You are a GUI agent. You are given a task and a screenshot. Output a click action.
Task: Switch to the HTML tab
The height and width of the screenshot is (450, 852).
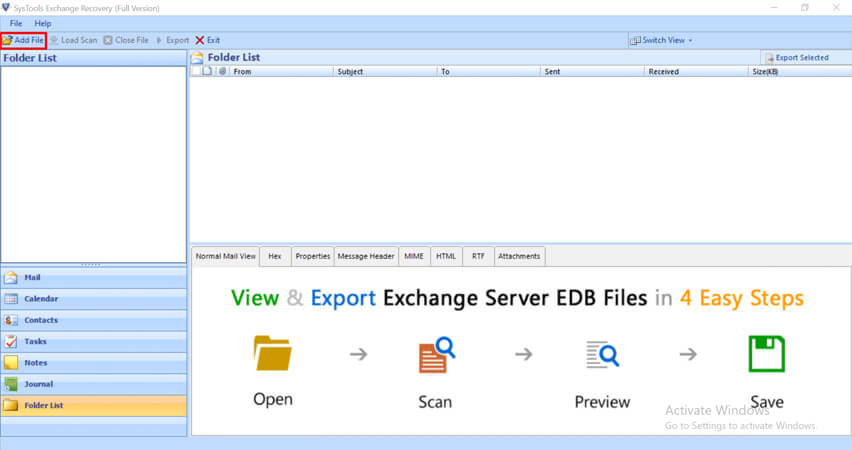point(446,256)
